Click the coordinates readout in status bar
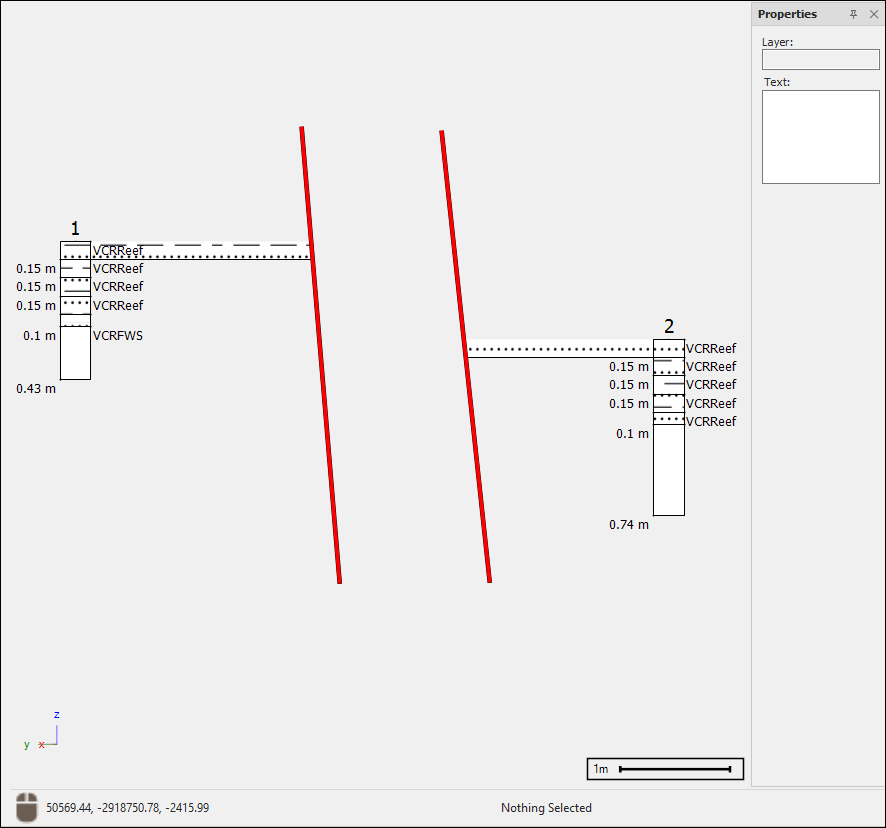The height and width of the screenshot is (828, 886). click(128, 807)
